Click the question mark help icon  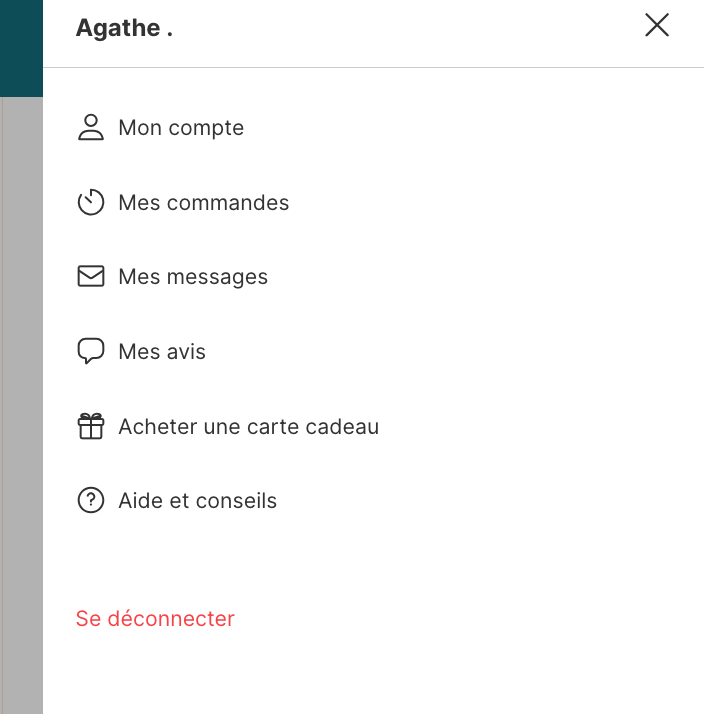(91, 501)
